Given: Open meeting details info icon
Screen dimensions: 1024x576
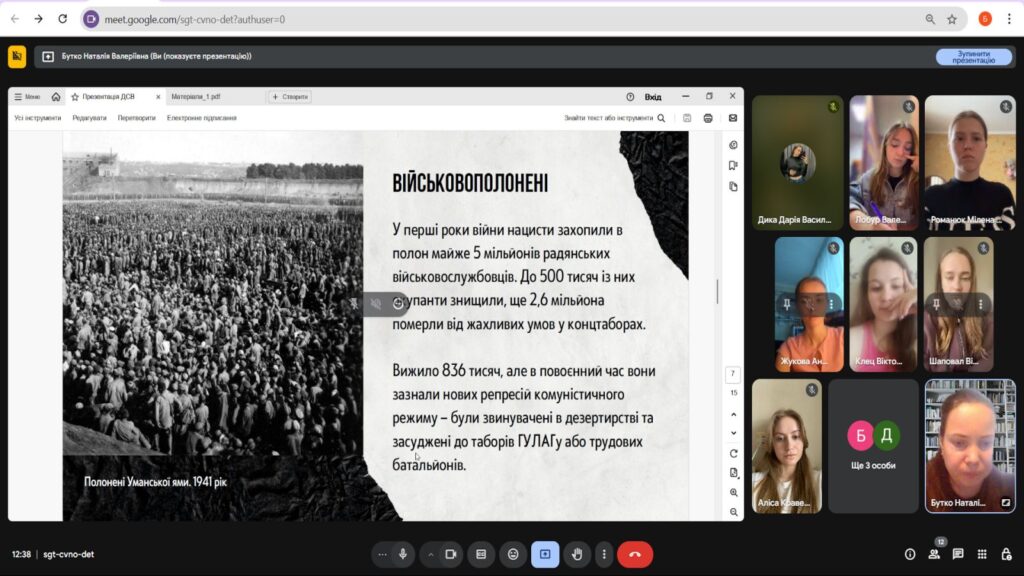Looking at the screenshot, I should pos(910,554).
